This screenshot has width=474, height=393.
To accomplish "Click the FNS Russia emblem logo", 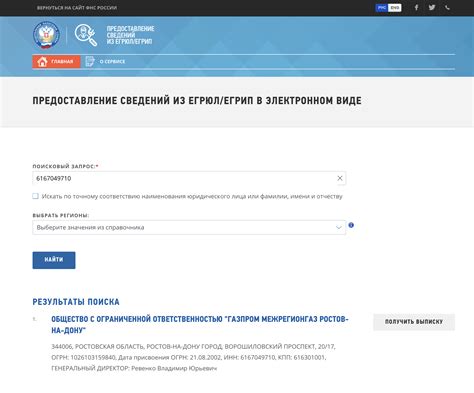I will [x=46, y=35].
